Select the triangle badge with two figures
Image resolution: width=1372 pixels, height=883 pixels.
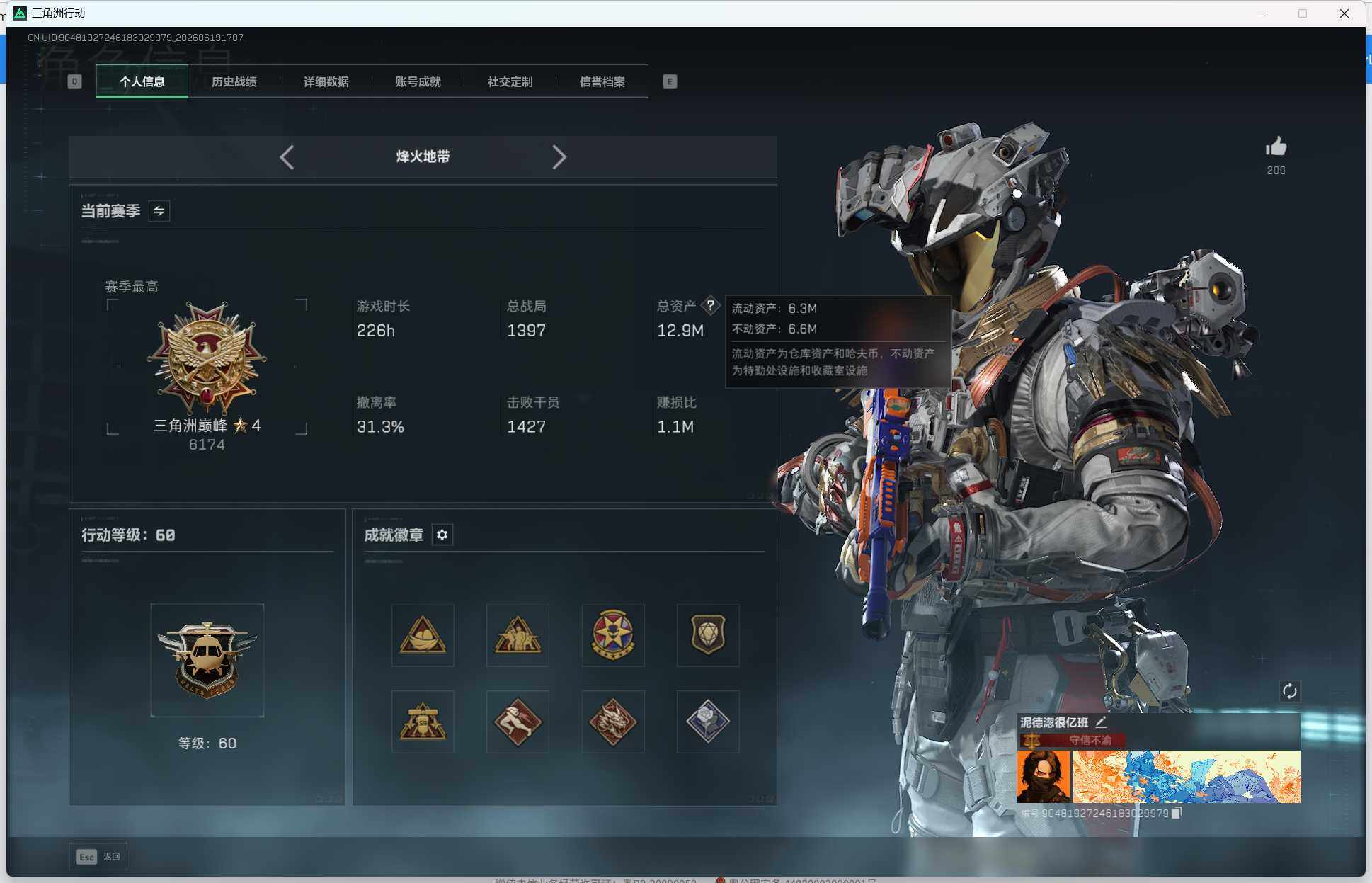coord(518,635)
